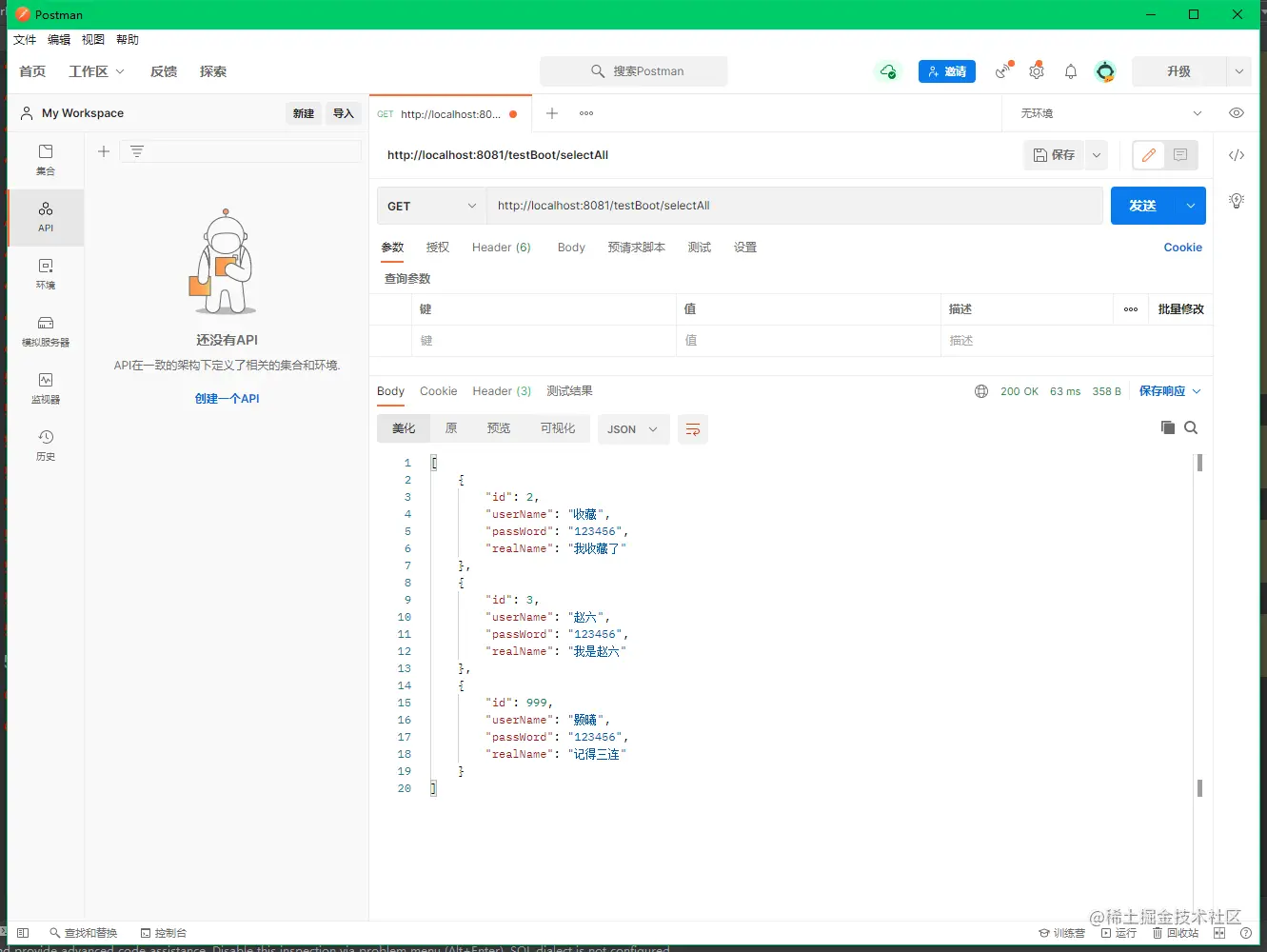Click the help question mark icon

(1246, 933)
